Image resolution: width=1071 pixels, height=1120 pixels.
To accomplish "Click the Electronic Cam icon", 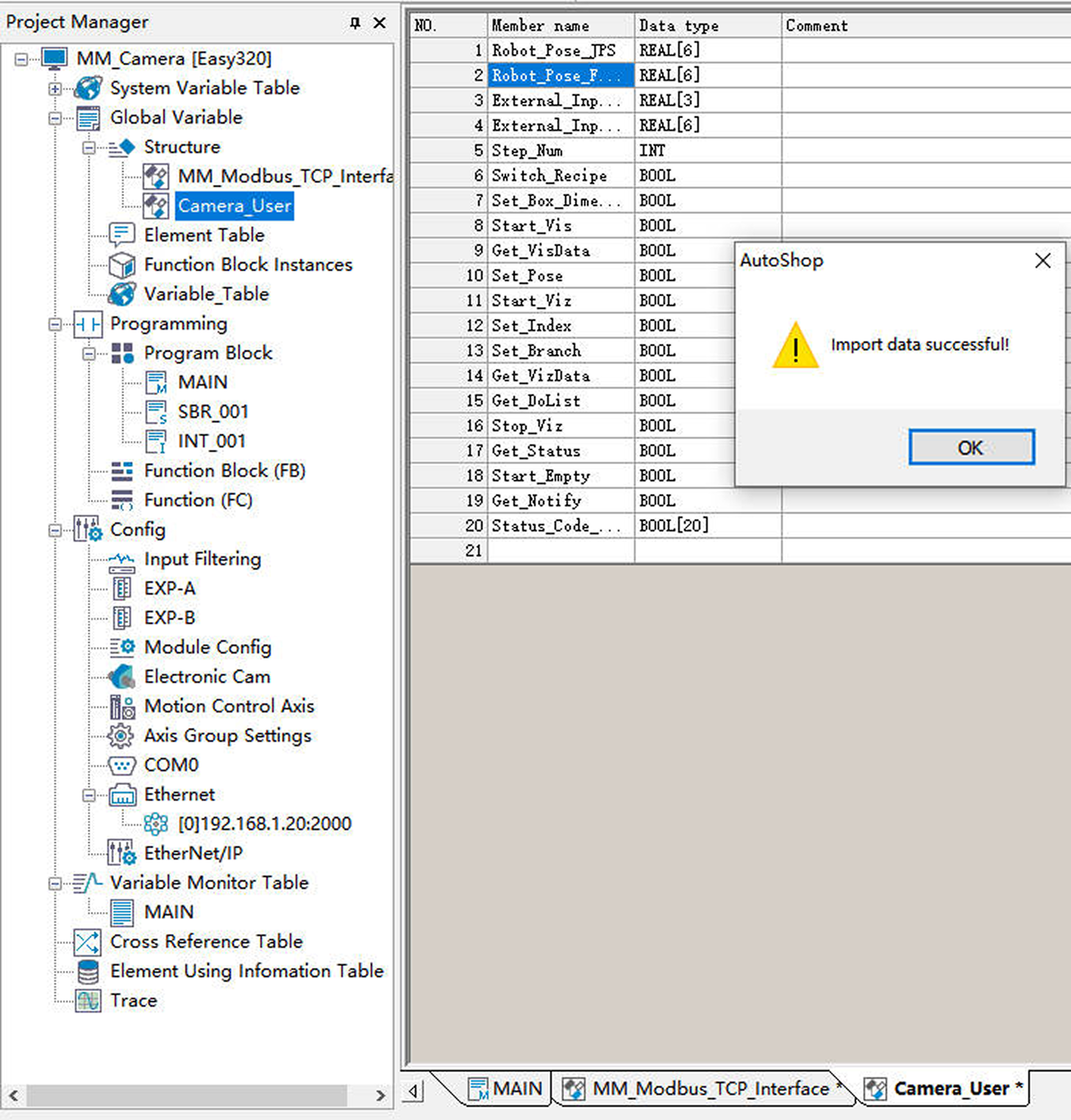I will (122, 677).
